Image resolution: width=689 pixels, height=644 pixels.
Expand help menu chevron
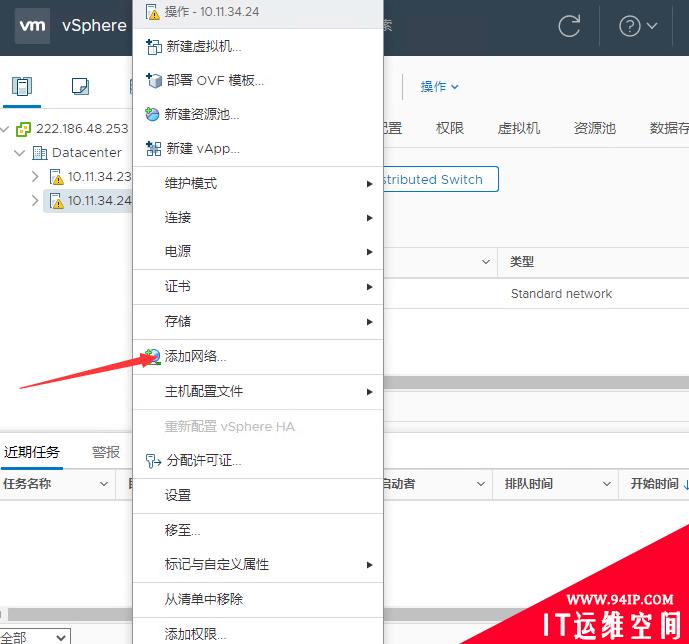pos(652,26)
